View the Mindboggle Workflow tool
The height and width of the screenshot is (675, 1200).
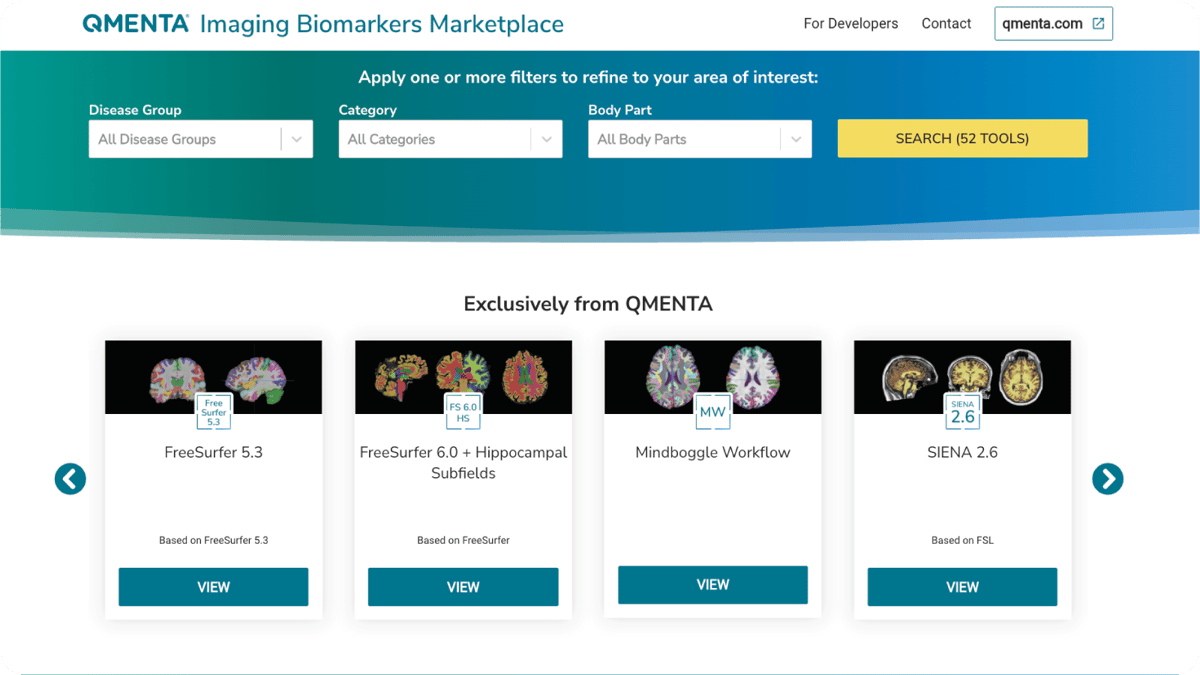click(x=713, y=585)
